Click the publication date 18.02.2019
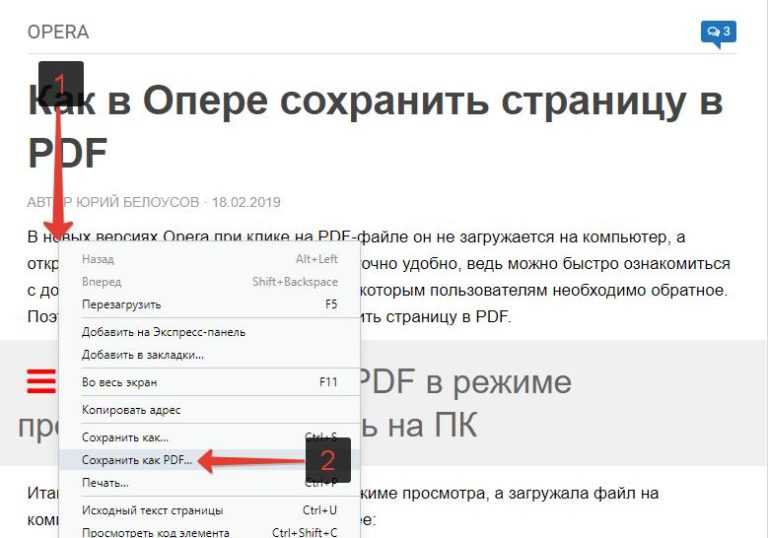 pyautogui.click(x=246, y=202)
